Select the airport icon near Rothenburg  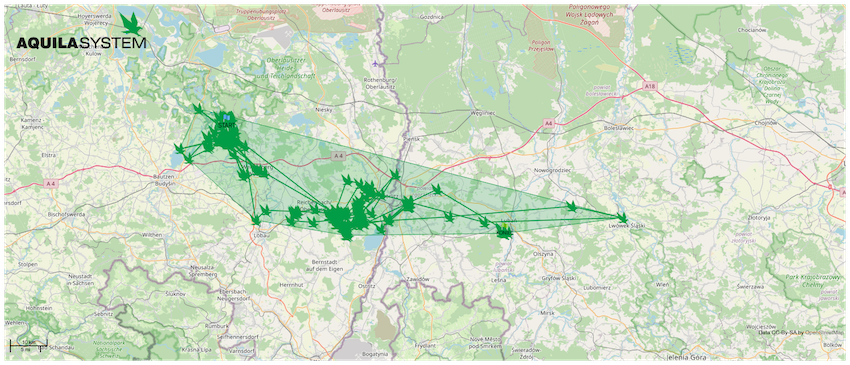(x=375, y=63)
